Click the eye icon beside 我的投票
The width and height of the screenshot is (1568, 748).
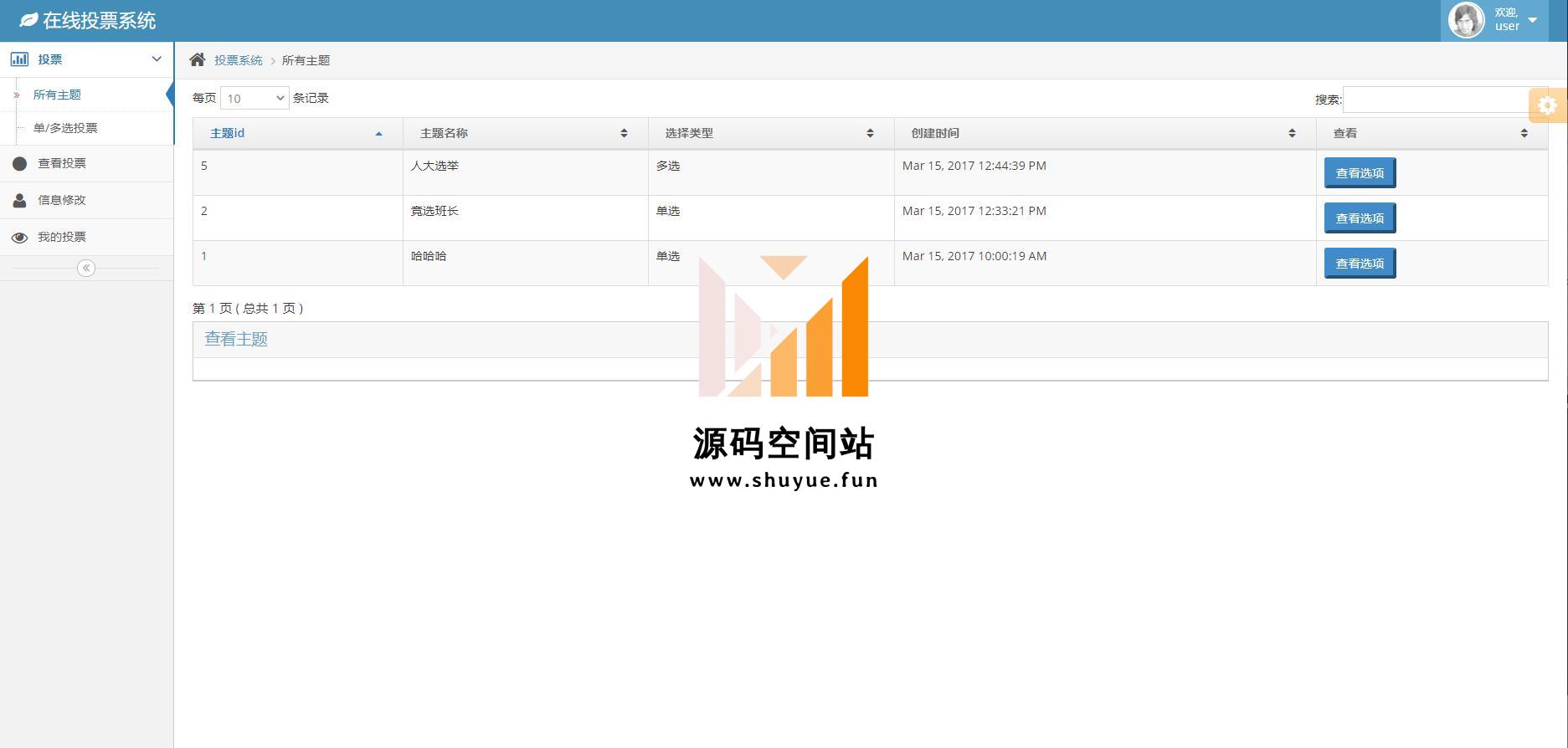click(20, 238)
